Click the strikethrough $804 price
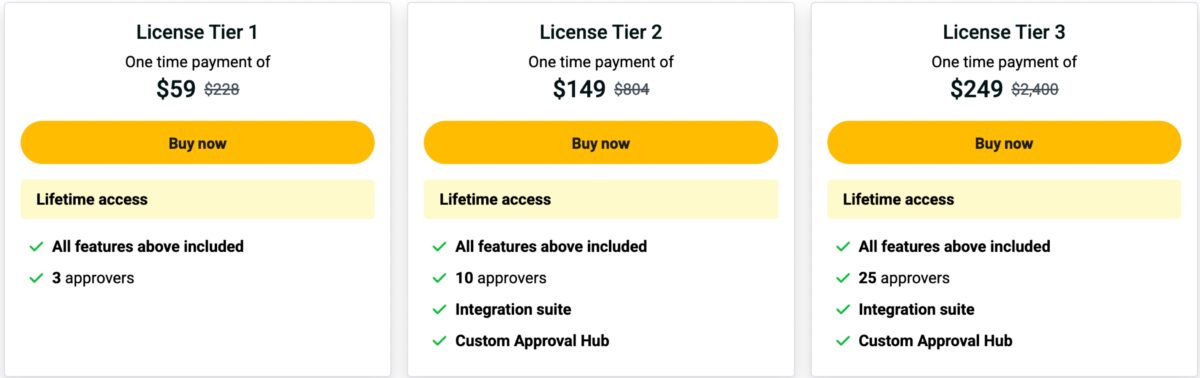This screenshot has width=1200, height=378. coord(632,90)
